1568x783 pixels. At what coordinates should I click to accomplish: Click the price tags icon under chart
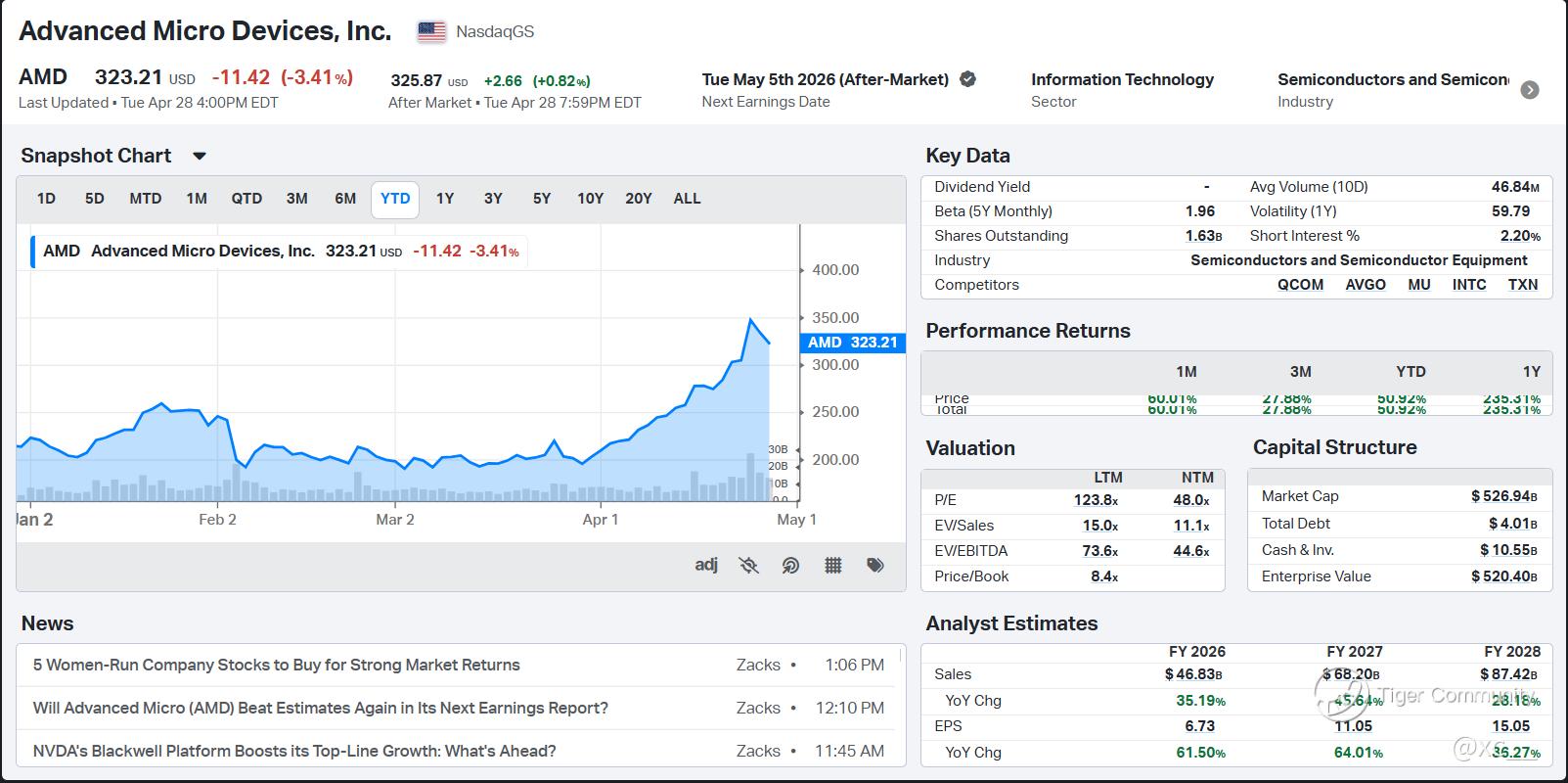875,565
